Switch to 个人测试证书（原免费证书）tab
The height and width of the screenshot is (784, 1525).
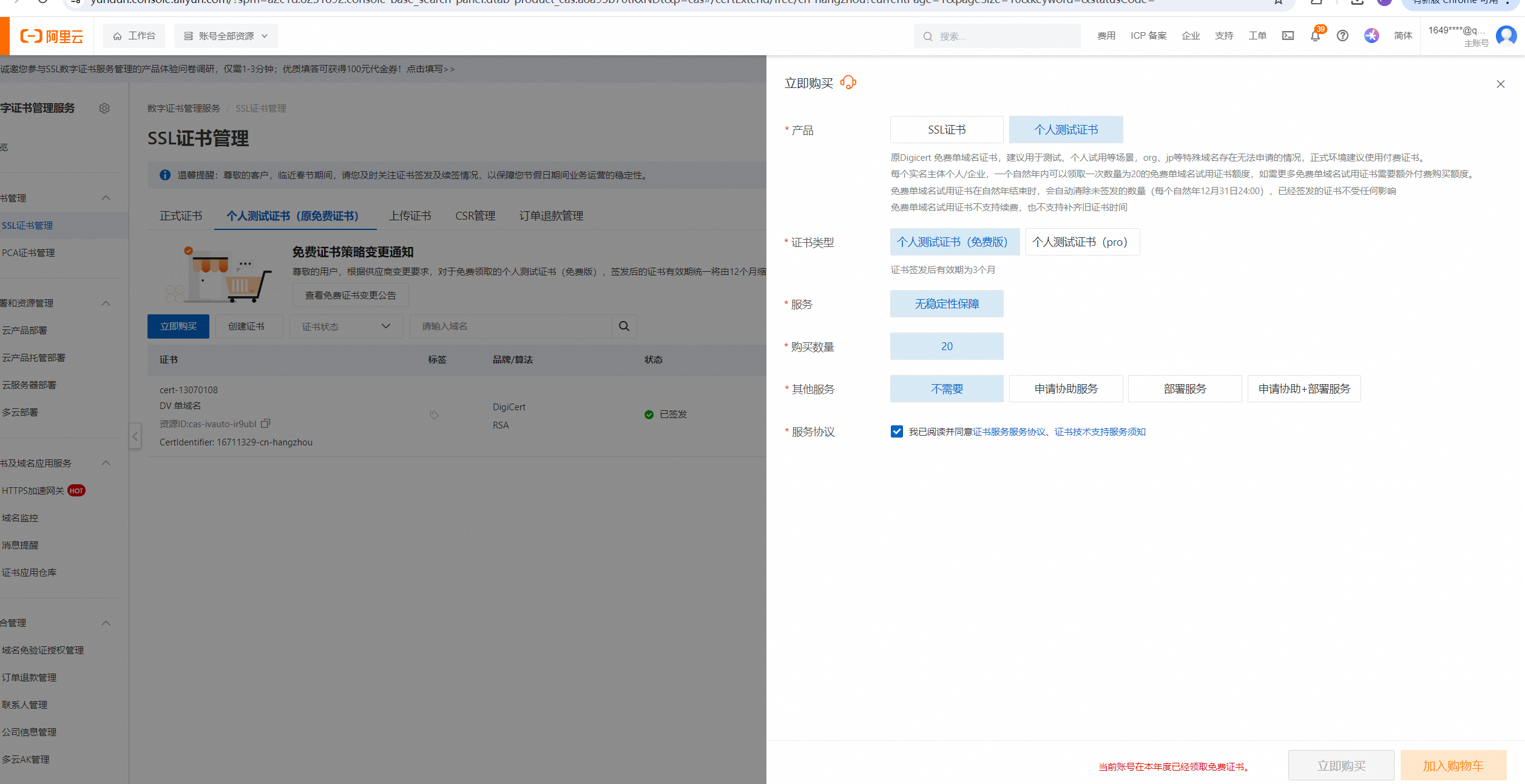tap(296, 216)
